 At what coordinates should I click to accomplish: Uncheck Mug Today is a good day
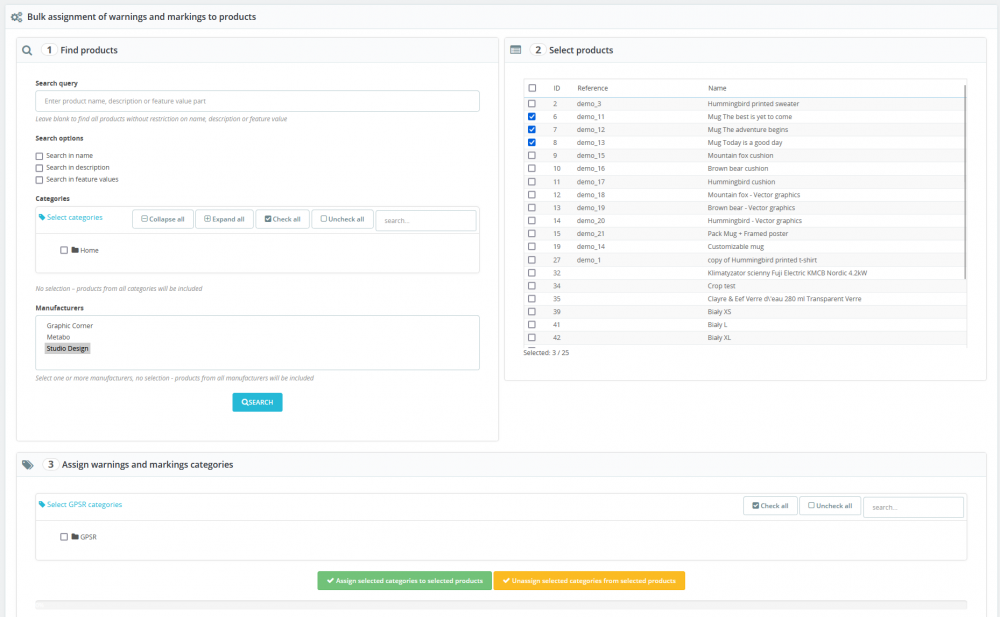(x=532, y=142)
